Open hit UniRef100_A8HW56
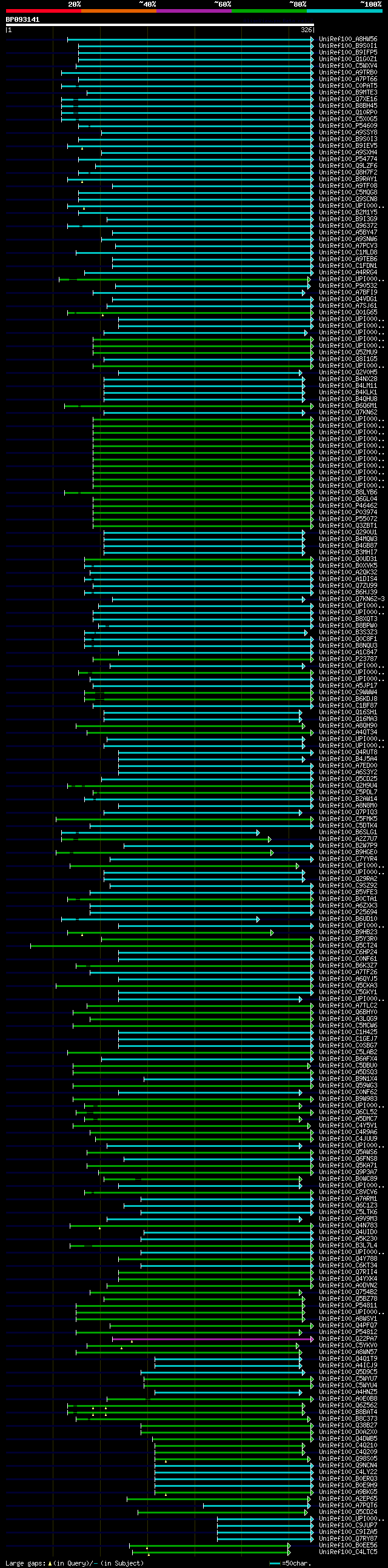The height and width of the screenshot is (1568, 388). 348,39
